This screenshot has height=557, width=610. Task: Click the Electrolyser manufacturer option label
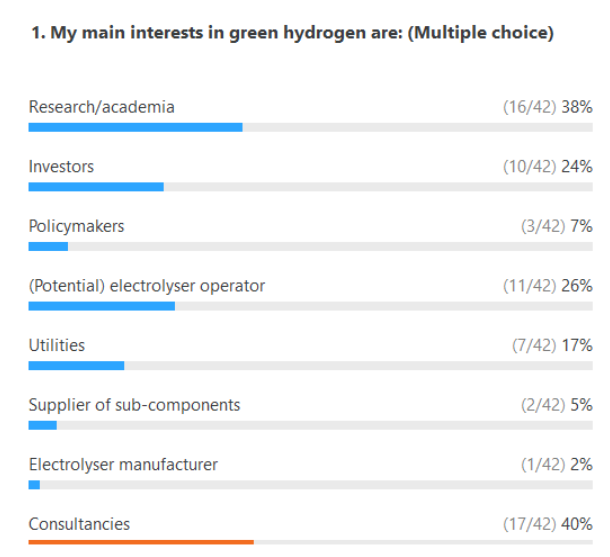pyautogui.click(x=123, y=464)
